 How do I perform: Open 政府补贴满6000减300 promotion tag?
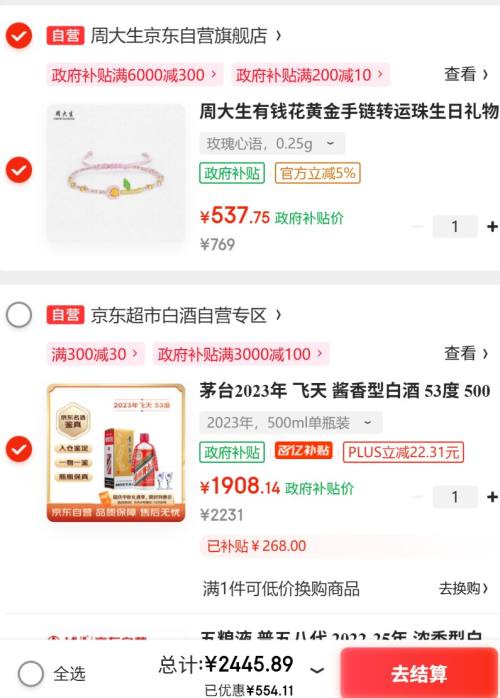[135, 75]
